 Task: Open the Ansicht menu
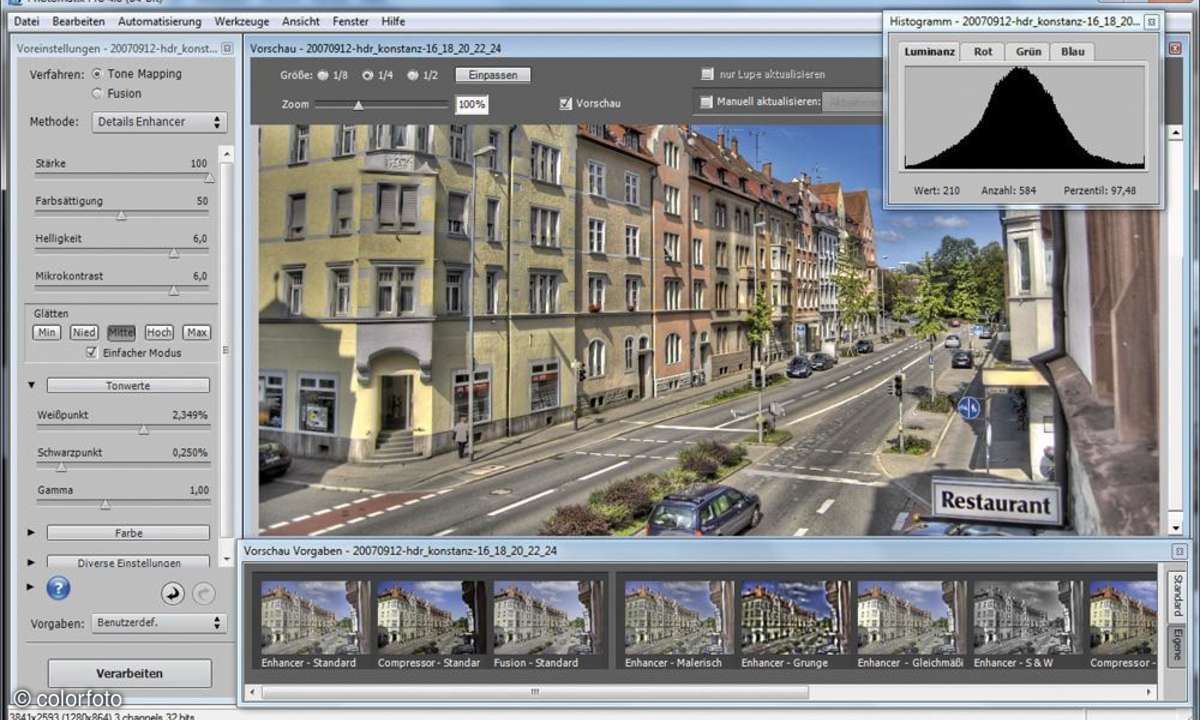coord(301,21)
